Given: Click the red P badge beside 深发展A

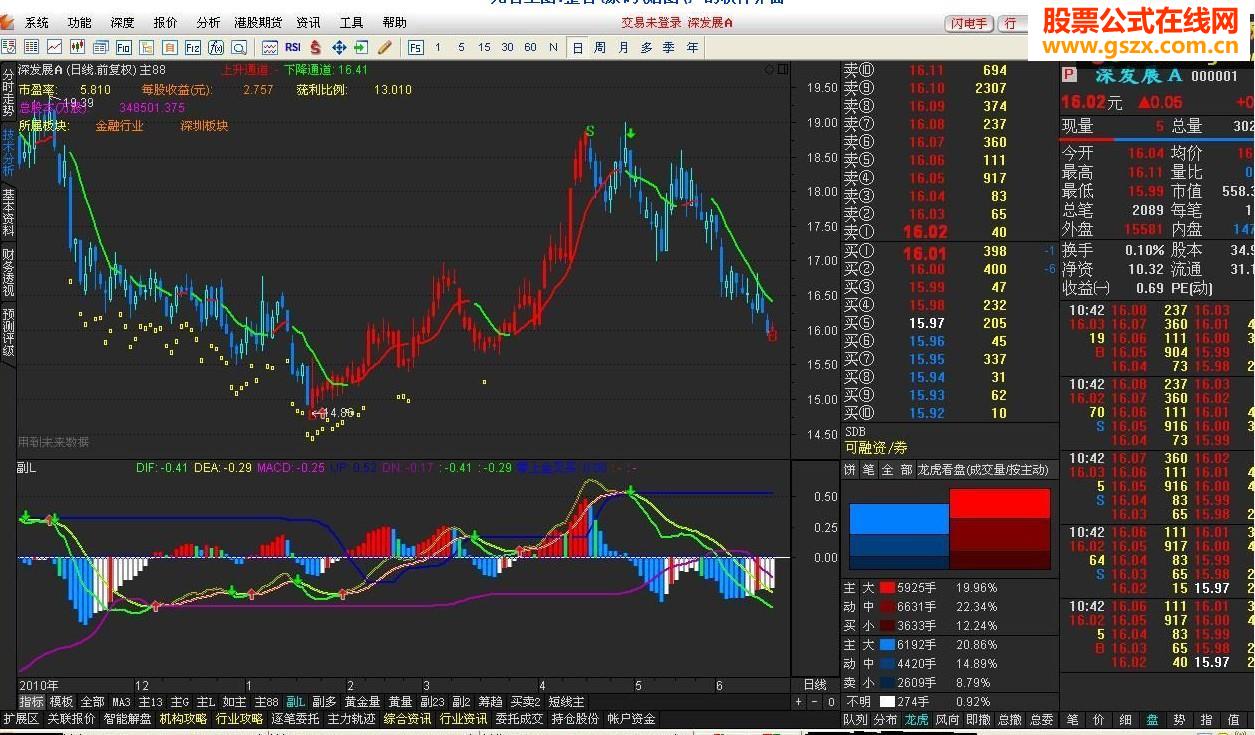Looking at the screenshot, I should click(1069, 75).
